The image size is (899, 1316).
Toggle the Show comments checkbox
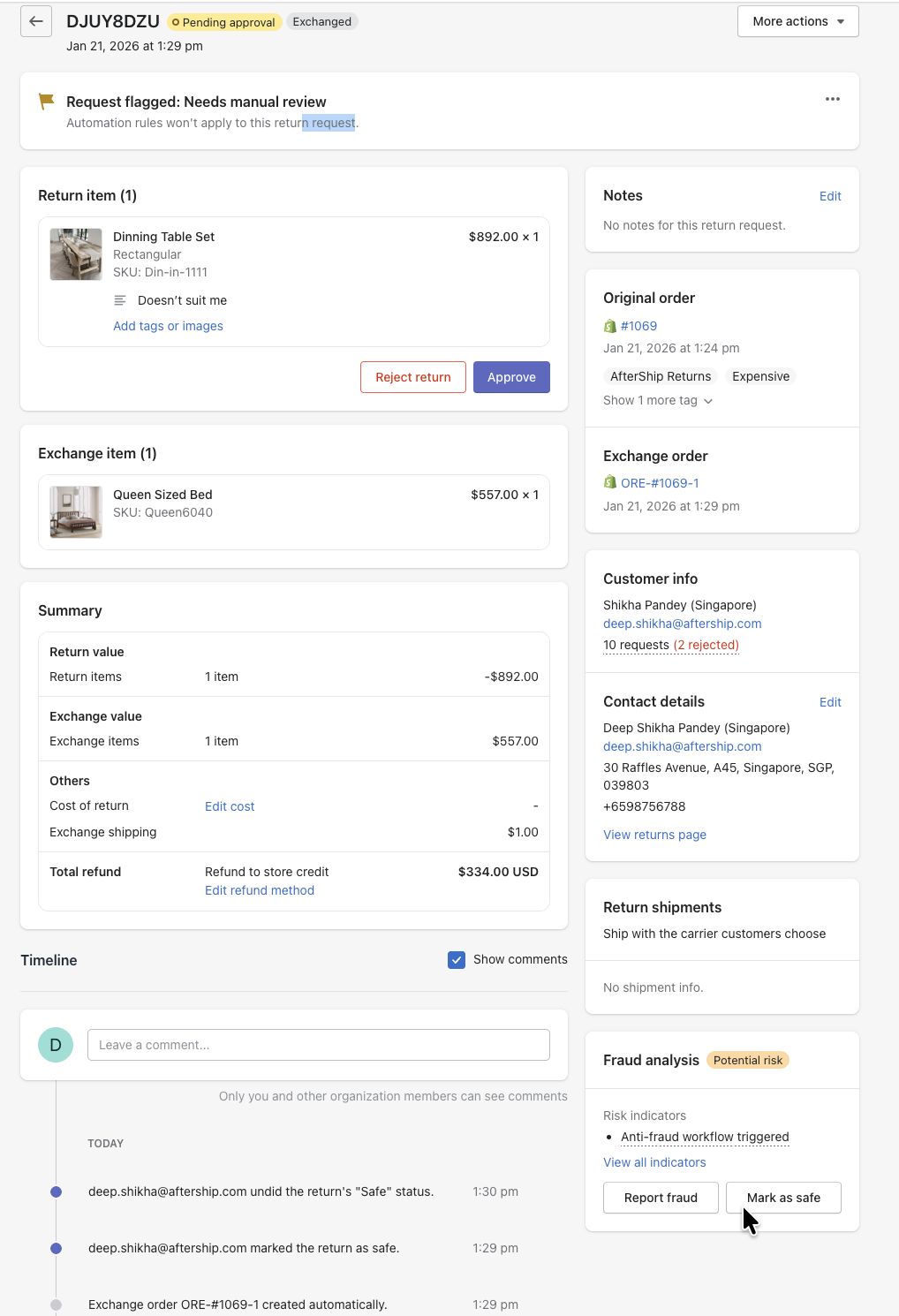tap(457, 960)
